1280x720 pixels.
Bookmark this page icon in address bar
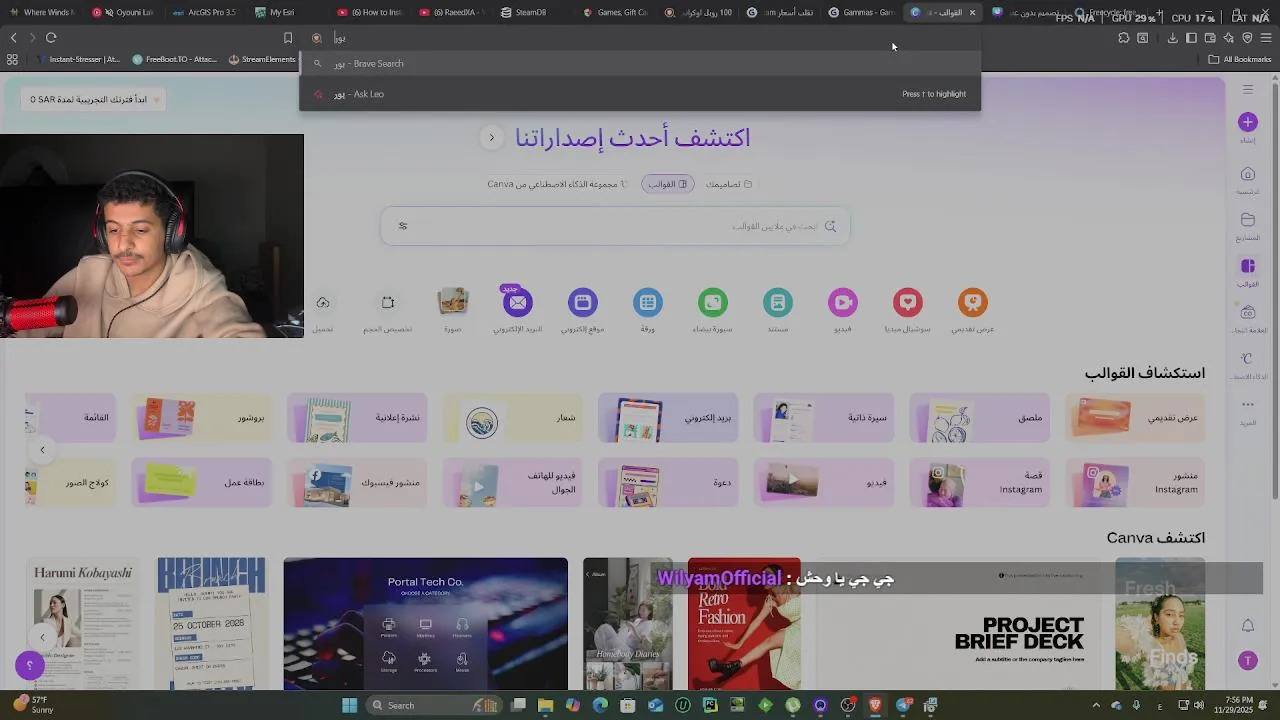(x=288, y=38)
